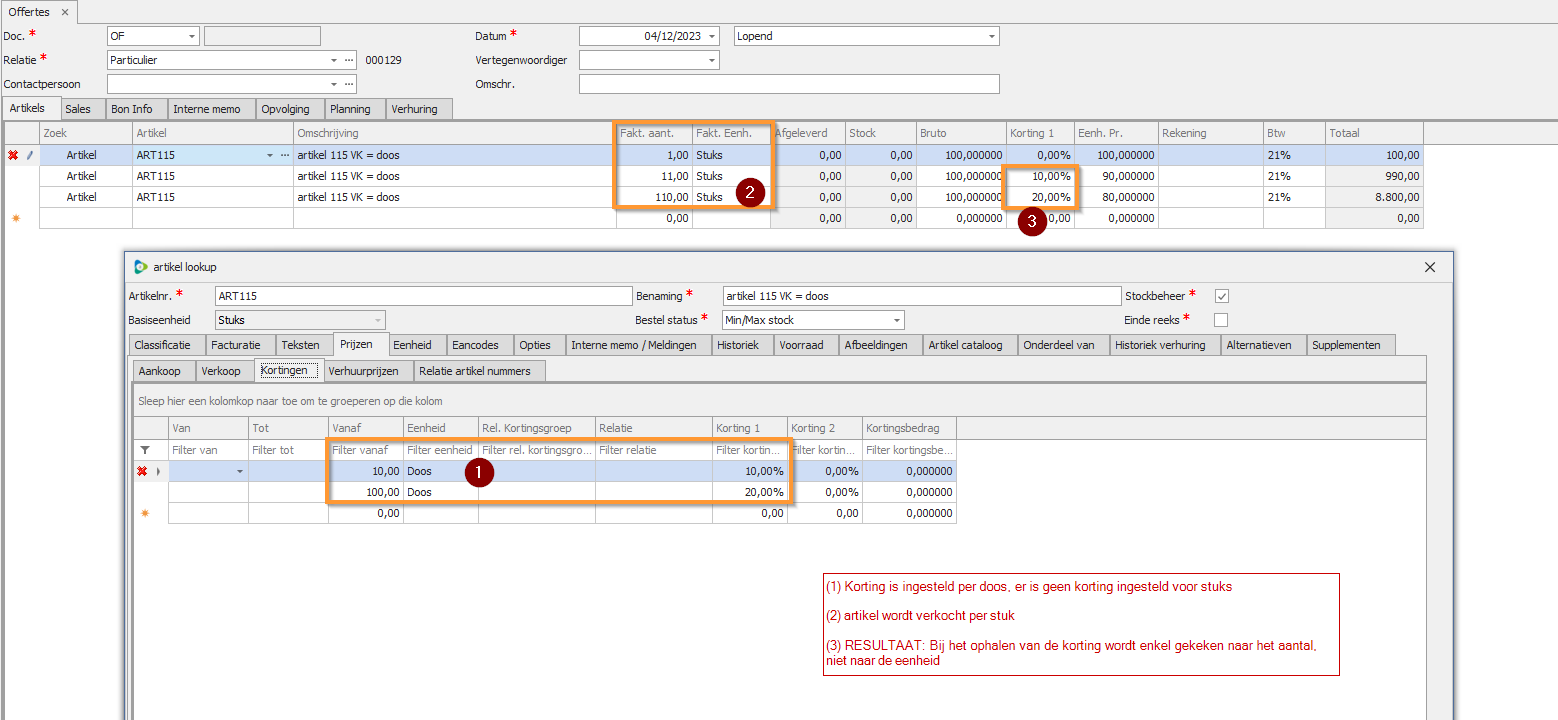
Task: Open the Contactpersoon dropdown arrow
Action: click(335, 84)
